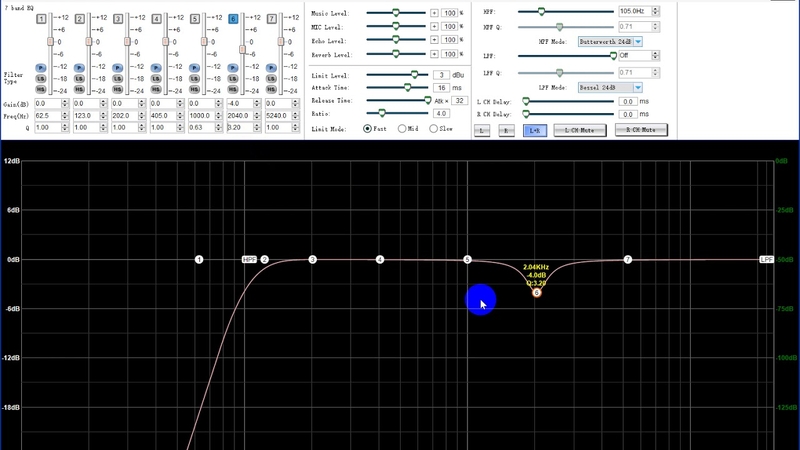The width and height of the screenshot is (800, 450).
Task: Mute right channel with R CH Mute
Action: click(641, 130)
